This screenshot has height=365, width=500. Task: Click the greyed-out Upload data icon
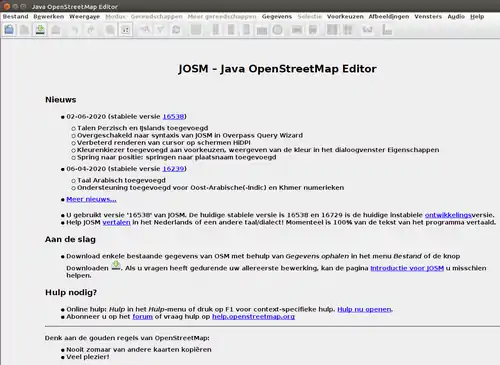click(x=56, y=30)
